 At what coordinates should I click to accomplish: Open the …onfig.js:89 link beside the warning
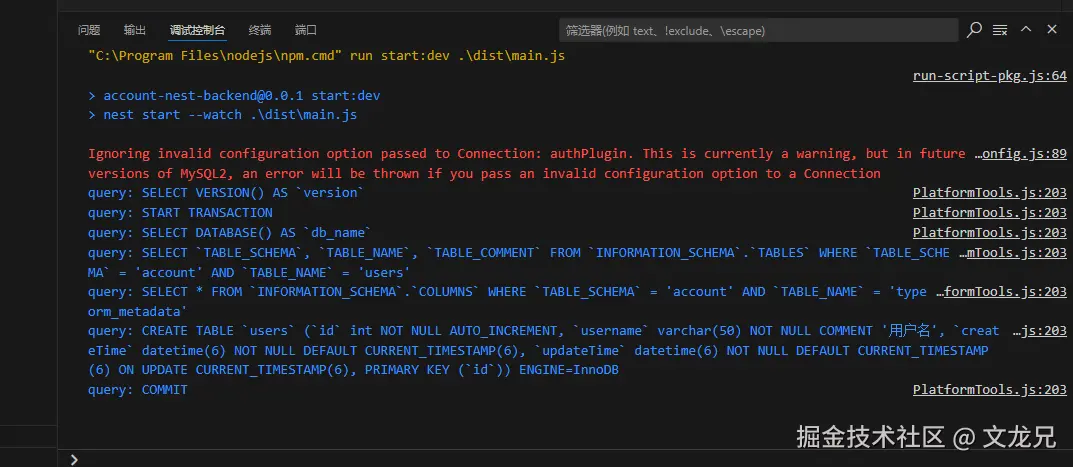1020,154
